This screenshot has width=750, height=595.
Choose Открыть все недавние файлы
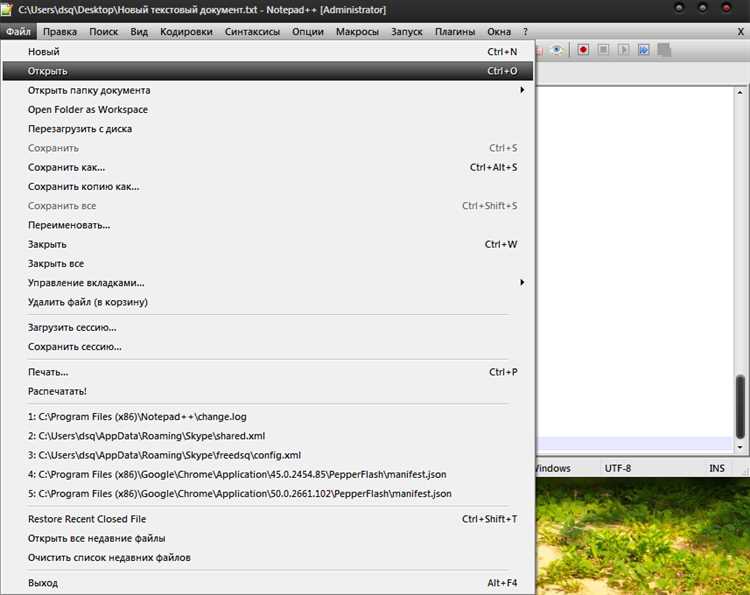click(268, 538)
